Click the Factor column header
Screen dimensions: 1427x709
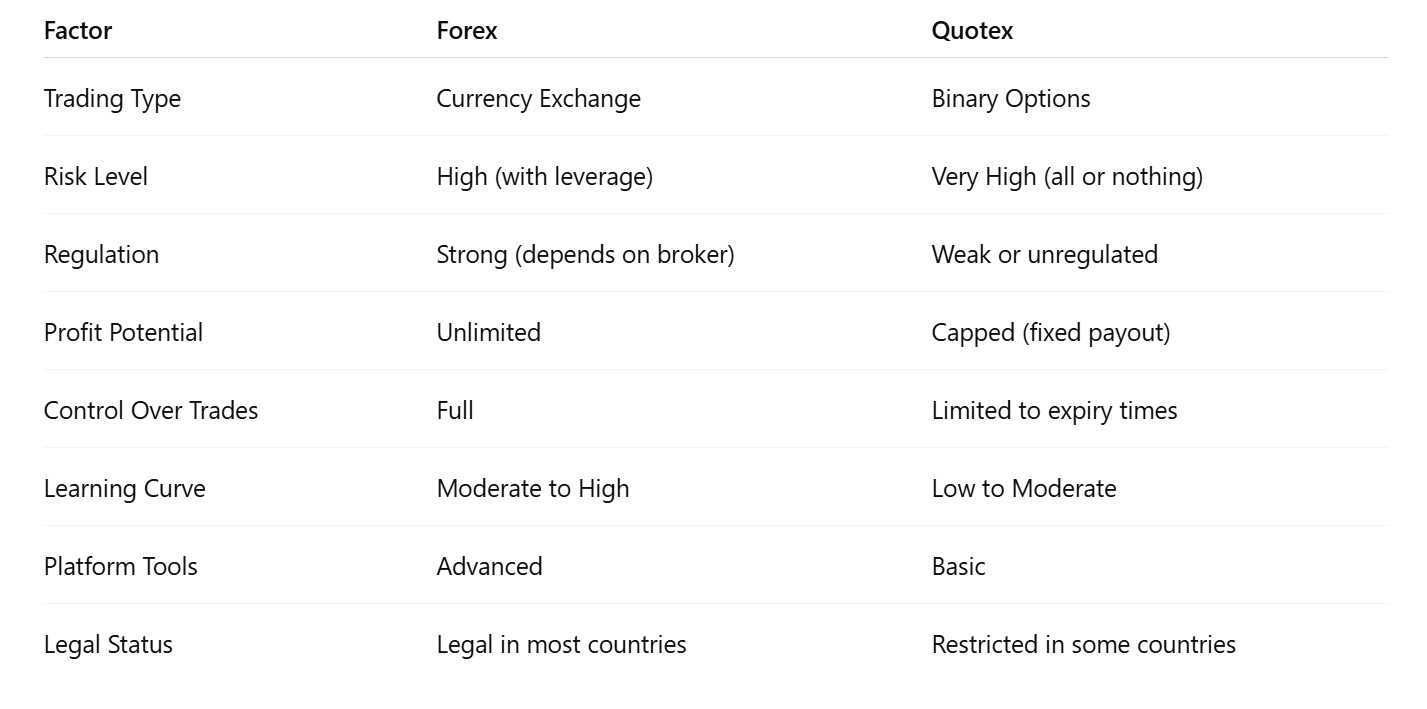[78, 31]
